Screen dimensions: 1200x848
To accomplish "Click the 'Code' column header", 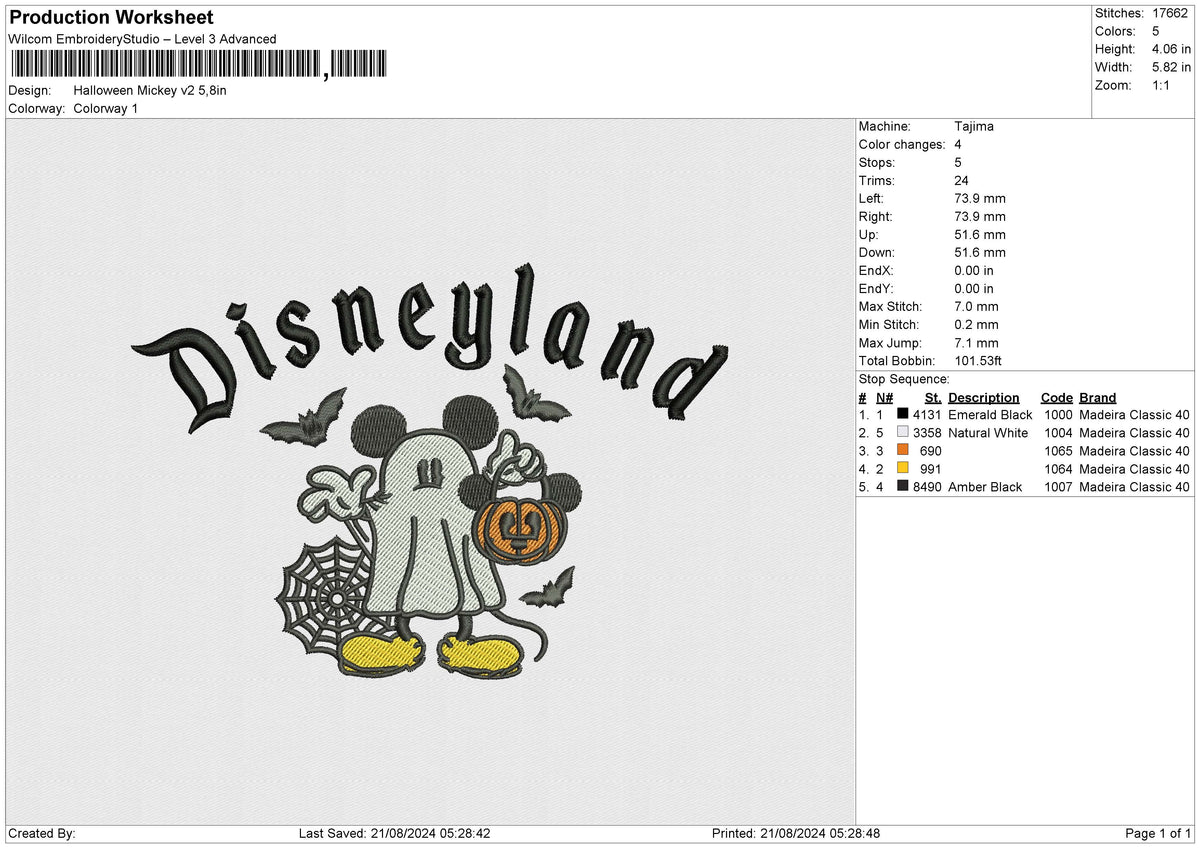I will (x=1056, y=397).
